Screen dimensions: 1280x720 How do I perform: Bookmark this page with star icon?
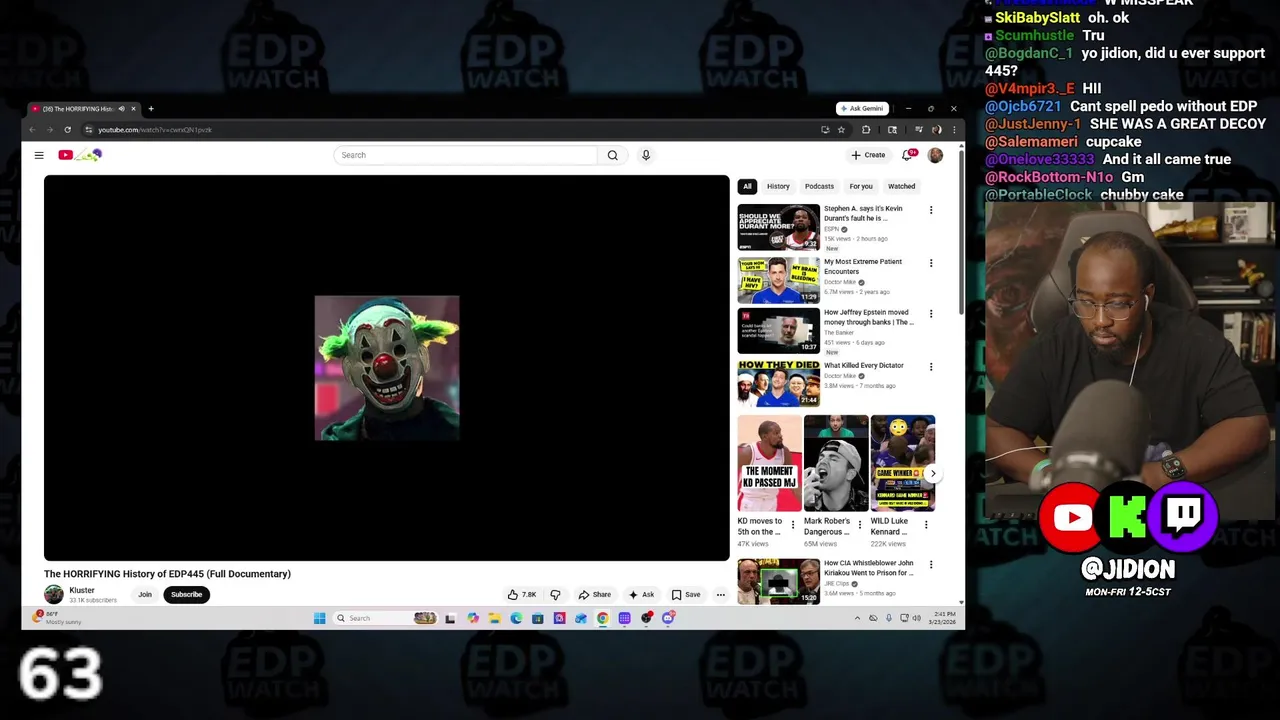(841, 129)
